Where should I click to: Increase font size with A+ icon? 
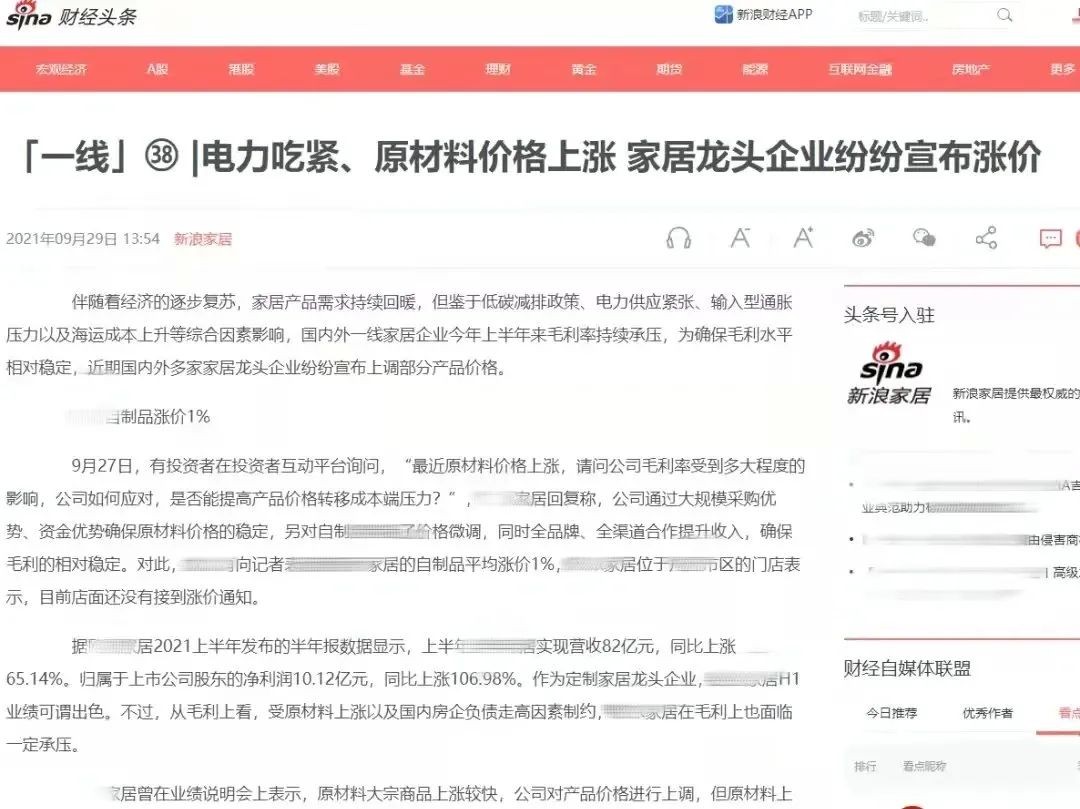point(803,238)
